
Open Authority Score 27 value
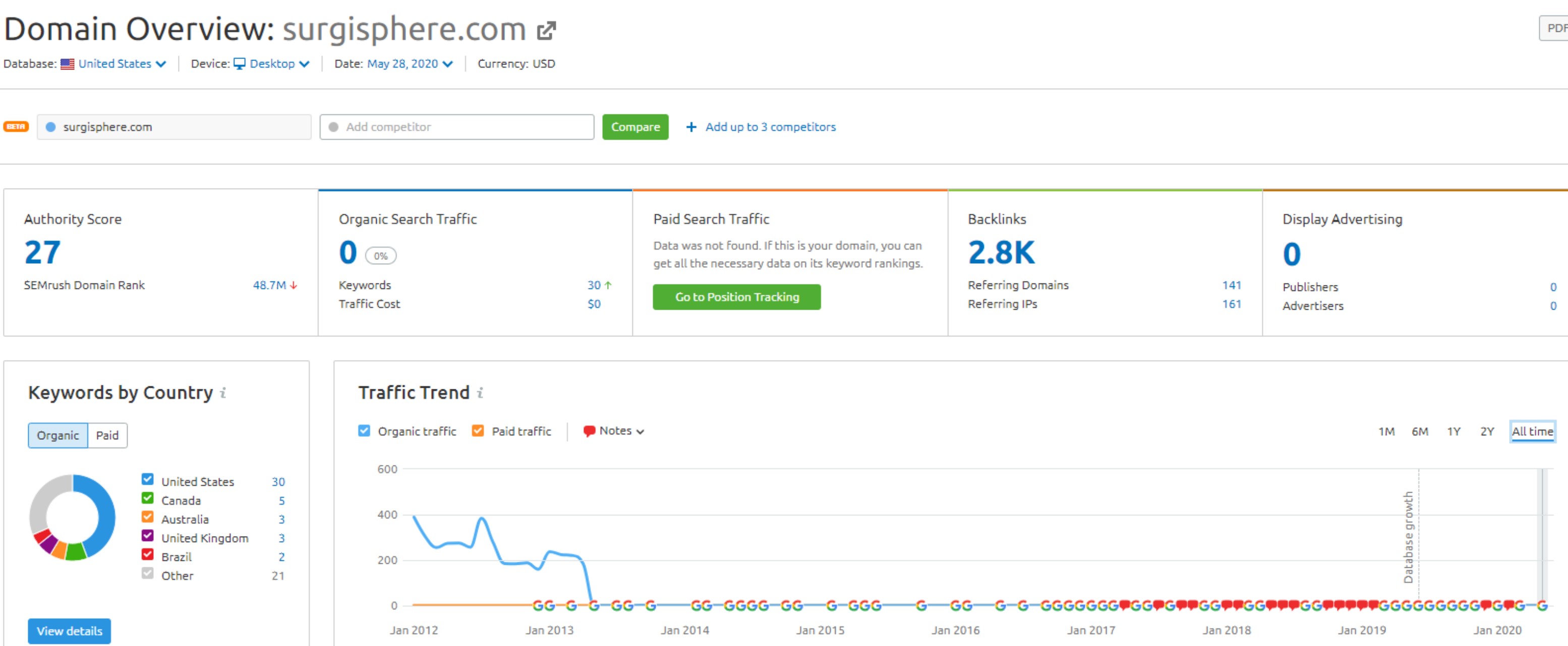click(x=42, y=253)
